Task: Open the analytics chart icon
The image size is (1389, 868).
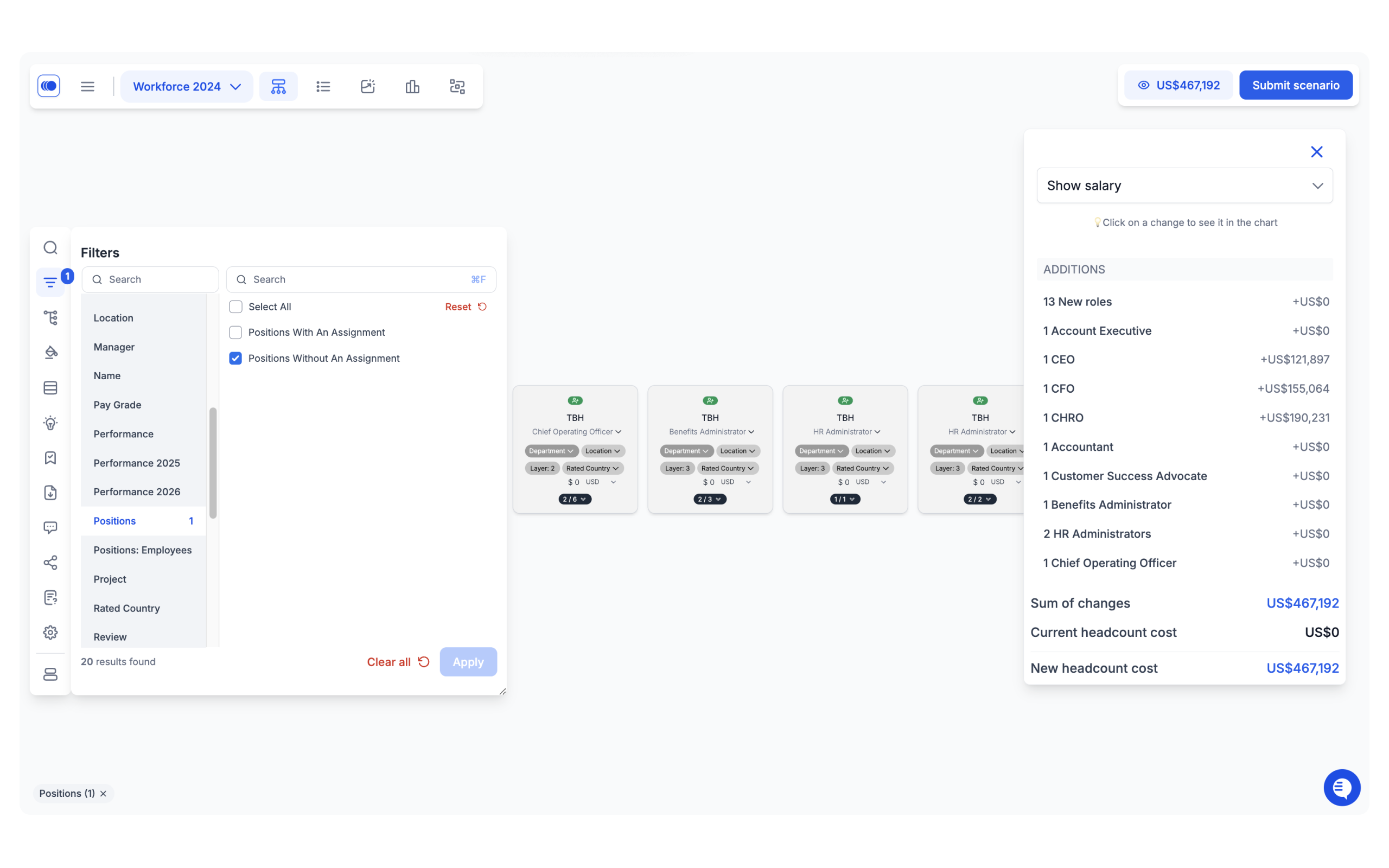Action: click(x=412, y=86)
